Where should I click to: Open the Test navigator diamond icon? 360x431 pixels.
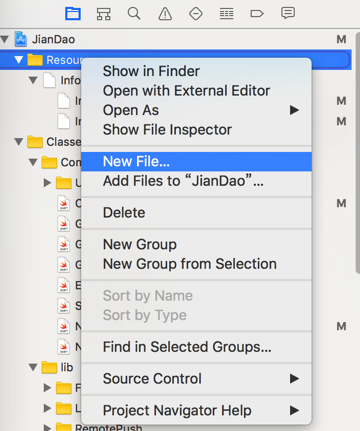[196, 14]
